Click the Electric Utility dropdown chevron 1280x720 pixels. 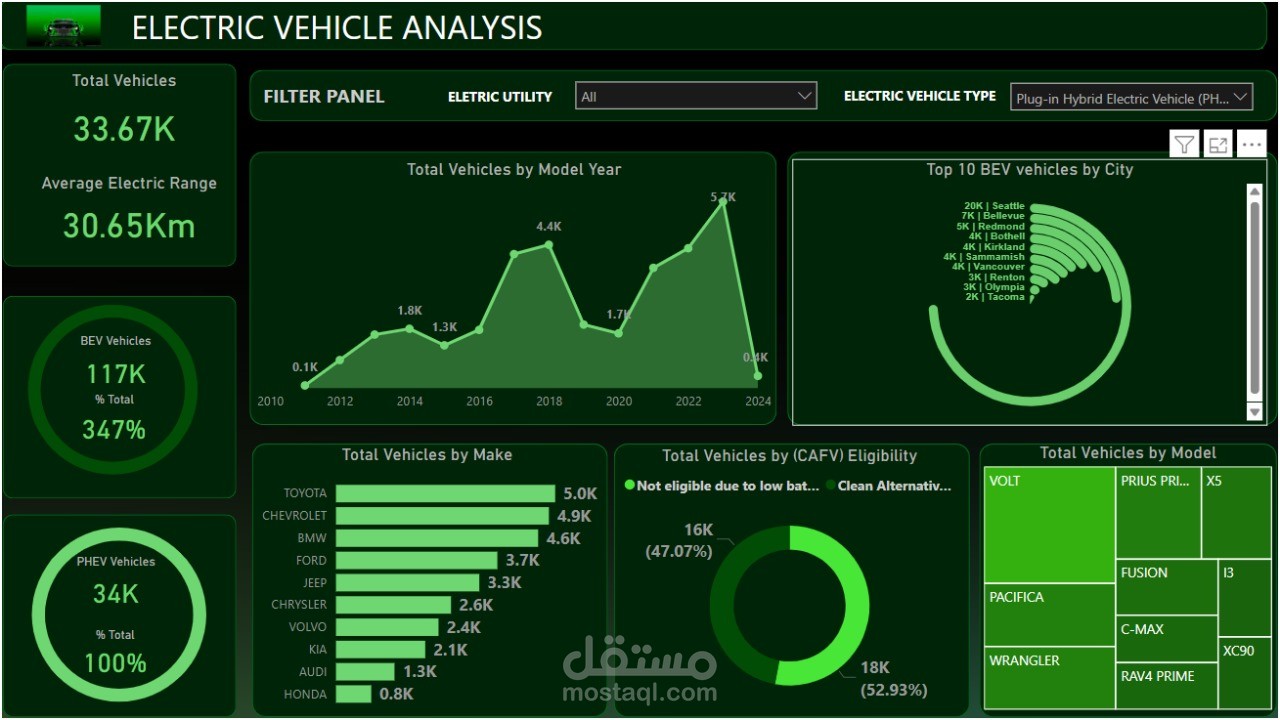(805, 96)
